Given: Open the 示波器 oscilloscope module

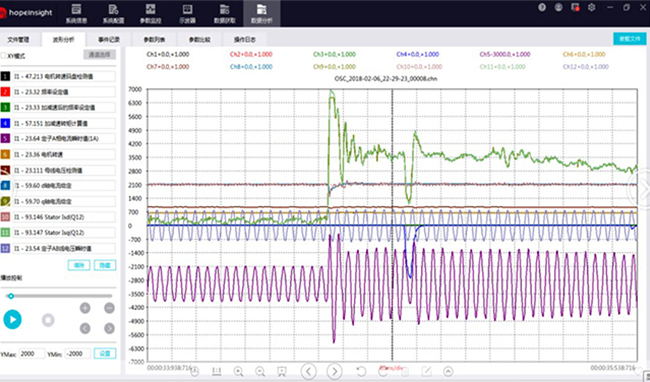Looking at the screenshot, I should pos(187,13).
